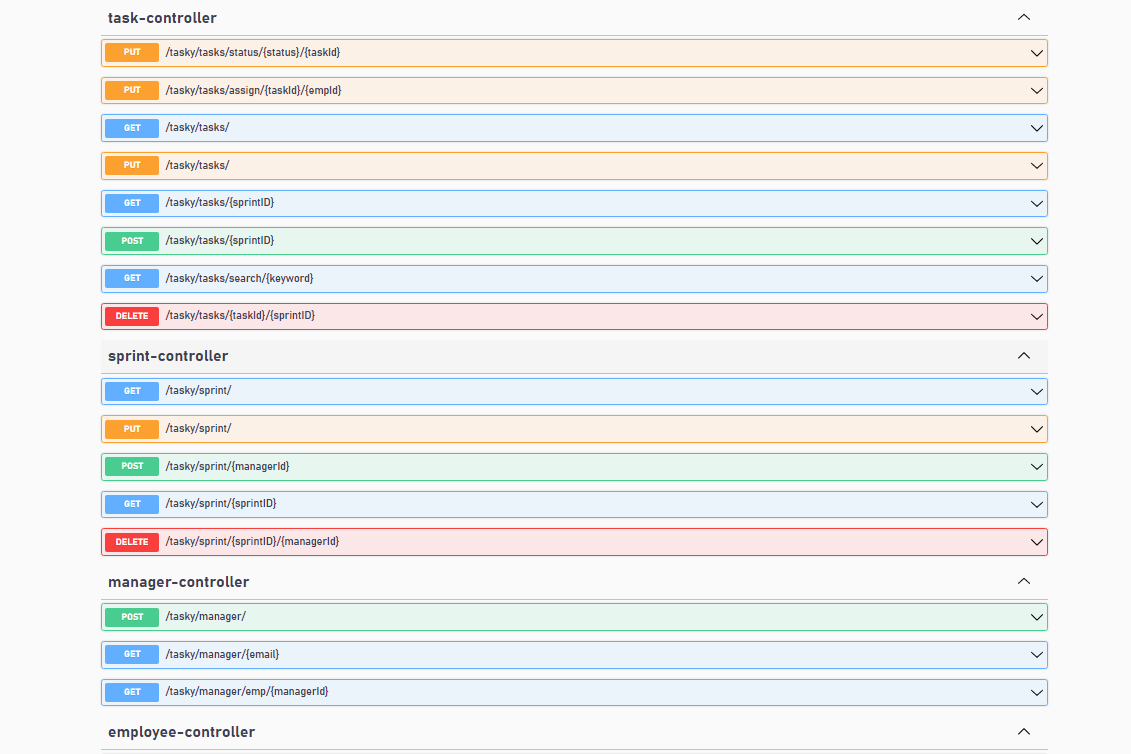
Task: Collapse the sprint-controller section arrow
Action: pos(1023,356)
